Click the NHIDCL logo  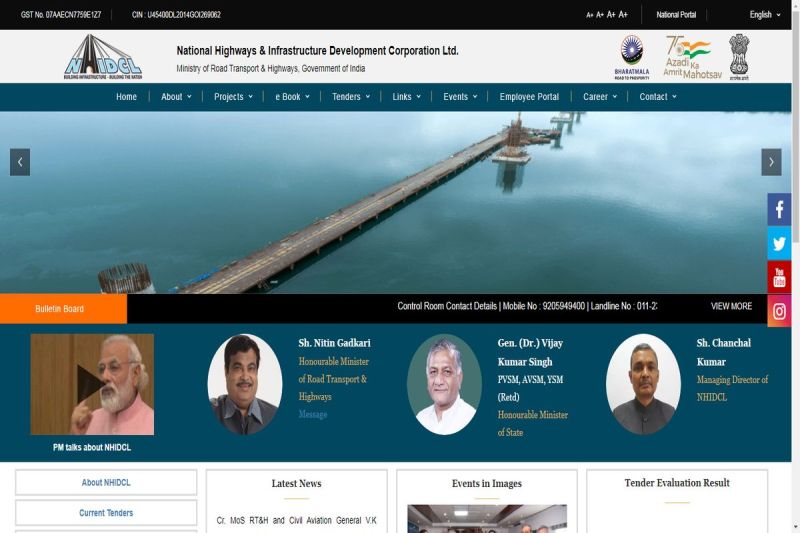coord(103,57)
